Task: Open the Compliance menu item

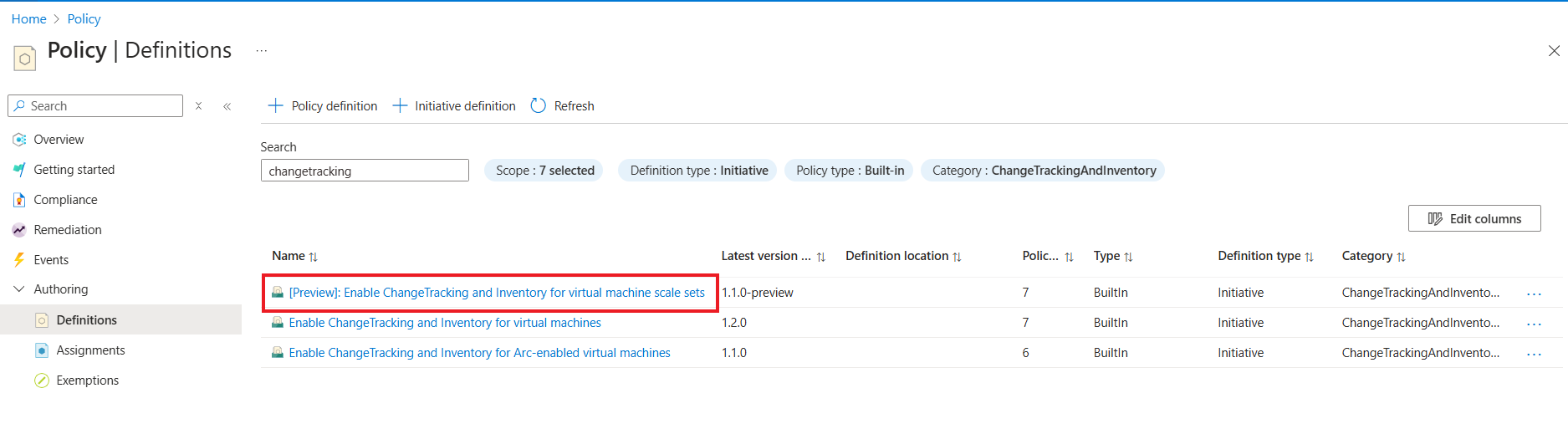Action: coord(65,200)
